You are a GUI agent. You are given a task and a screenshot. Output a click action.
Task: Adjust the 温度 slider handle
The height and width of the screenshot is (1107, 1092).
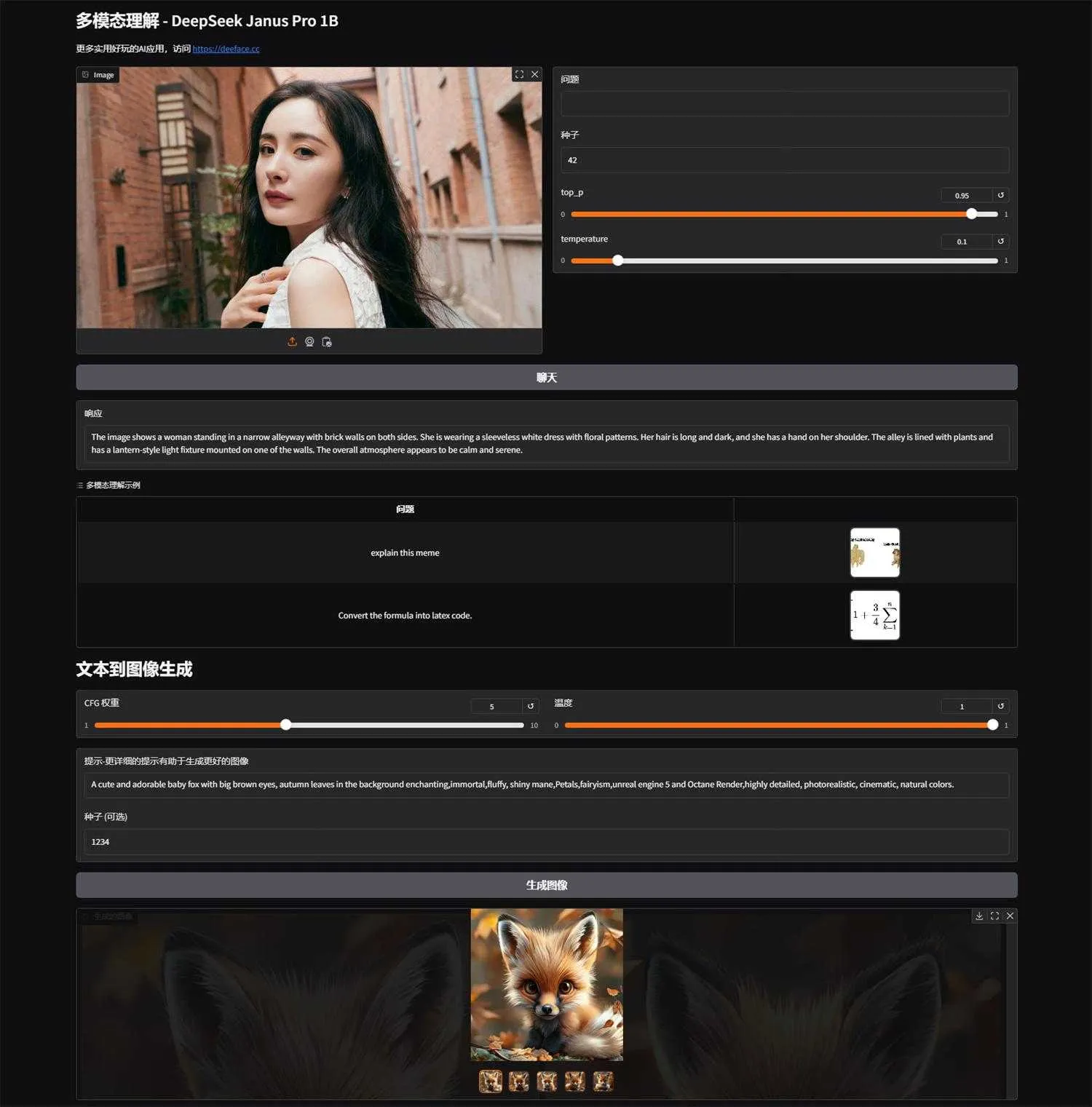tap(992, 724)
